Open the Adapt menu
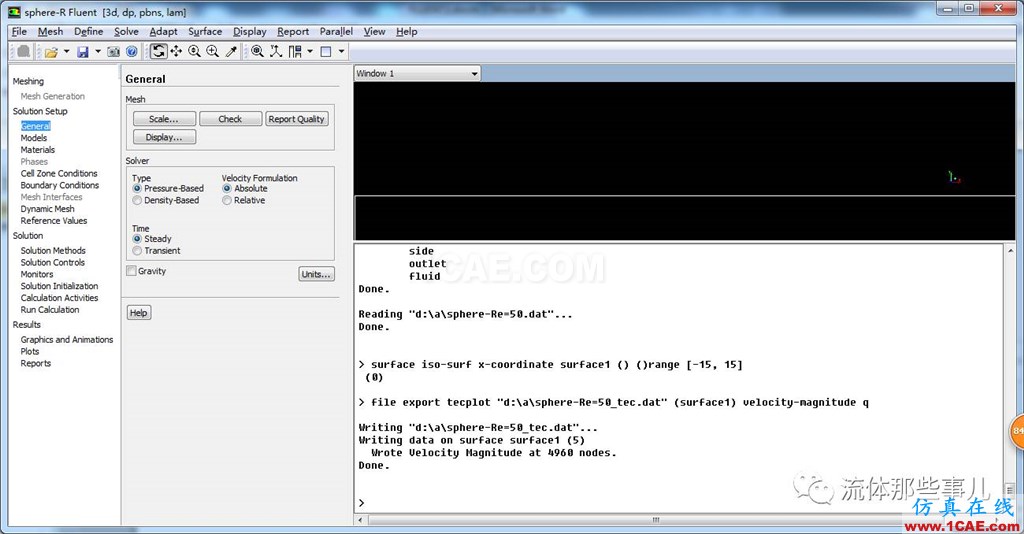The width and height of the screenshot is (1024, 534). click(x=163, y=31)
